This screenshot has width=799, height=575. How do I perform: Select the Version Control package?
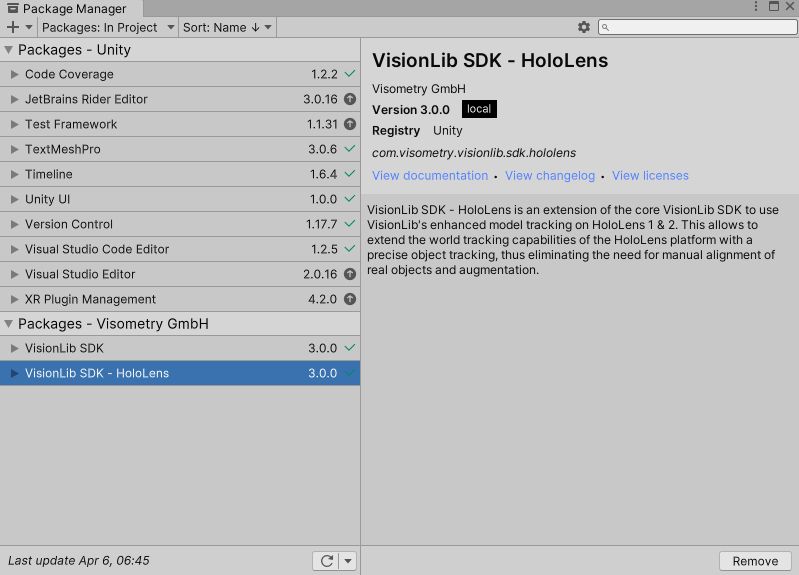(180, 224)
